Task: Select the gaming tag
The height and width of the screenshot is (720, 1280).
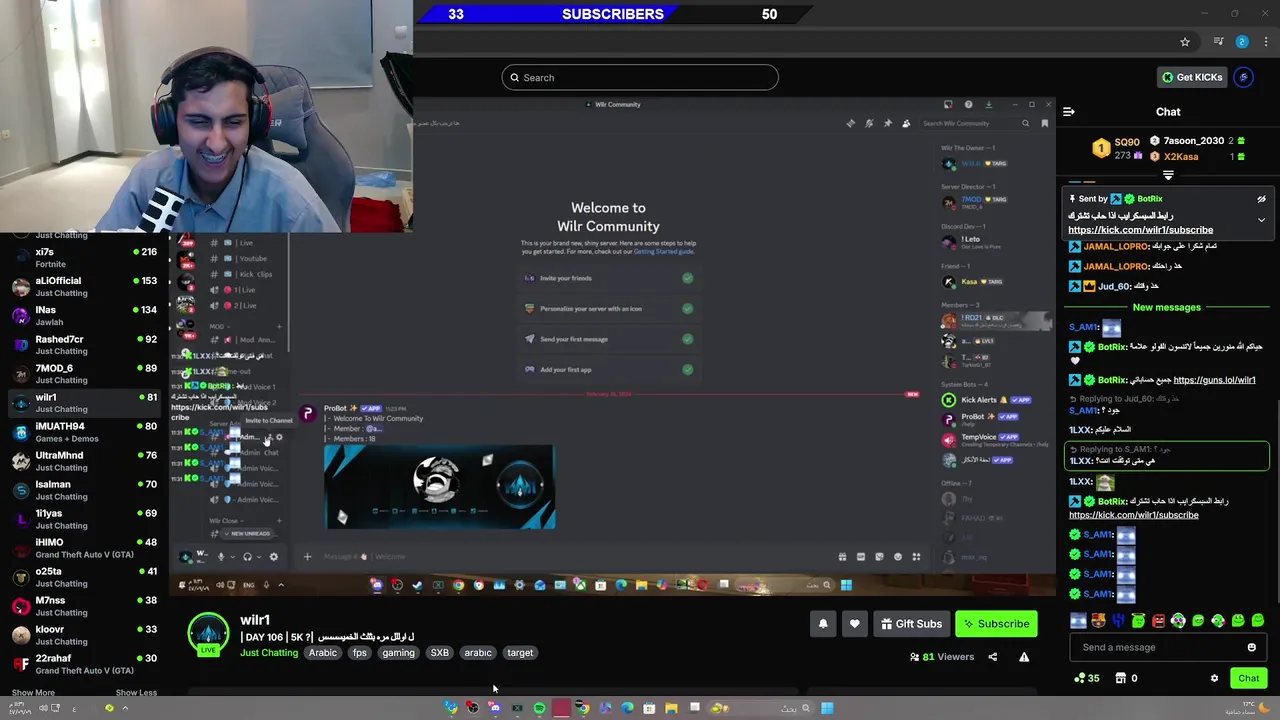Action: pos(398,653)
